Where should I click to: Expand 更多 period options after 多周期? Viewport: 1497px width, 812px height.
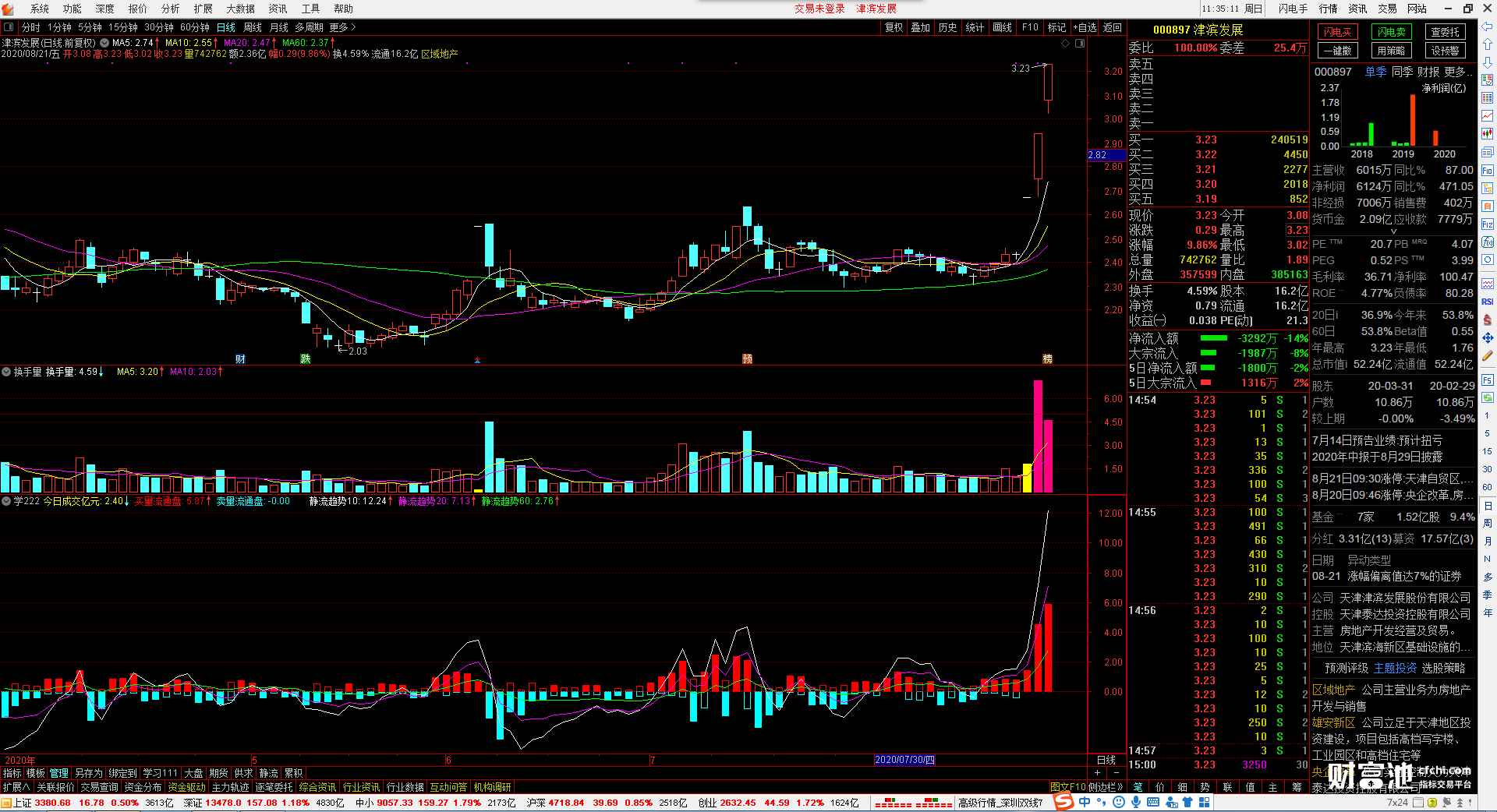[342, 27]
